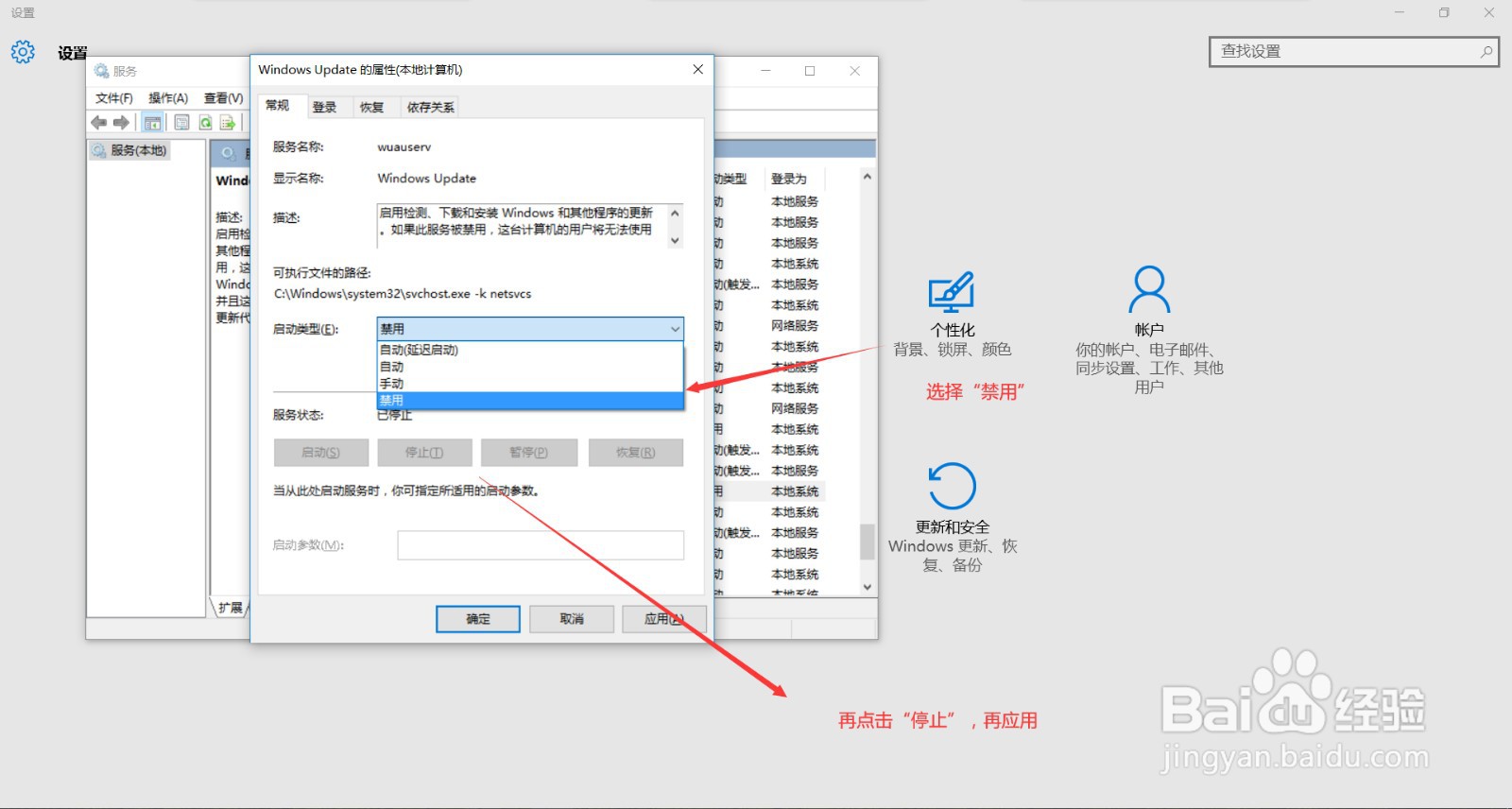Choose 手动 startup type option
Viewport: 1512px width, 809px height.
click(529, 384)
